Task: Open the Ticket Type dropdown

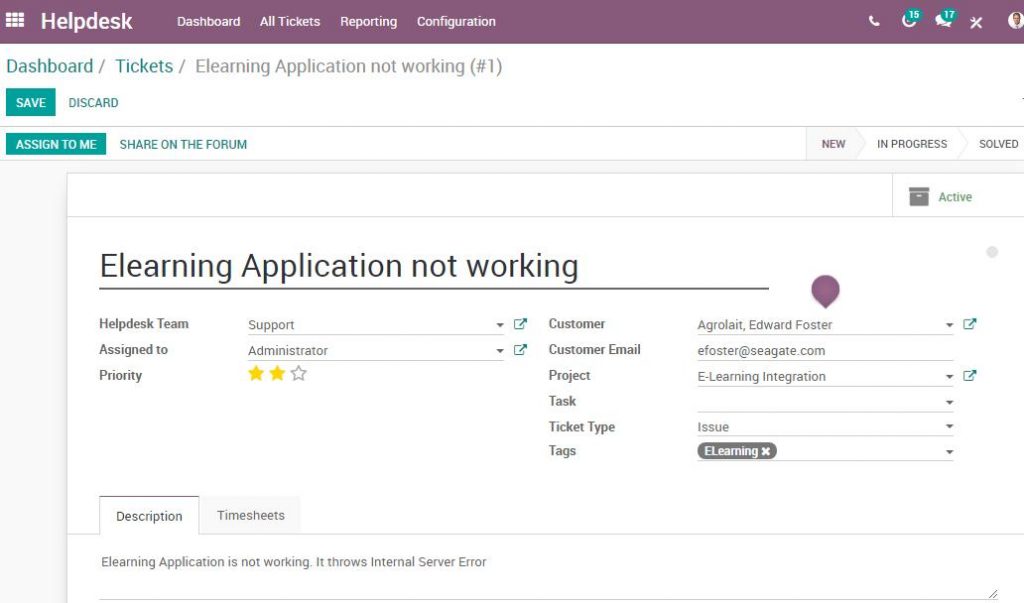Action: (x=949, y=426)
